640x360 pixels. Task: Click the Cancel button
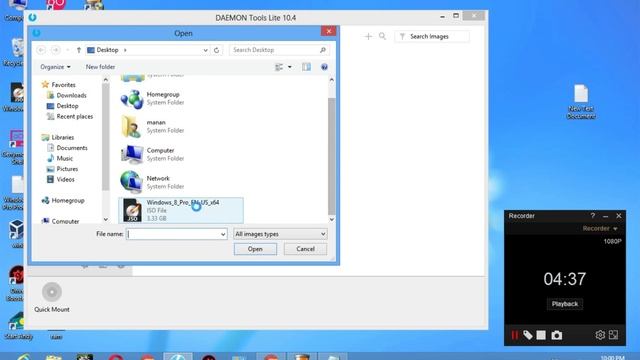click(305, 249)
